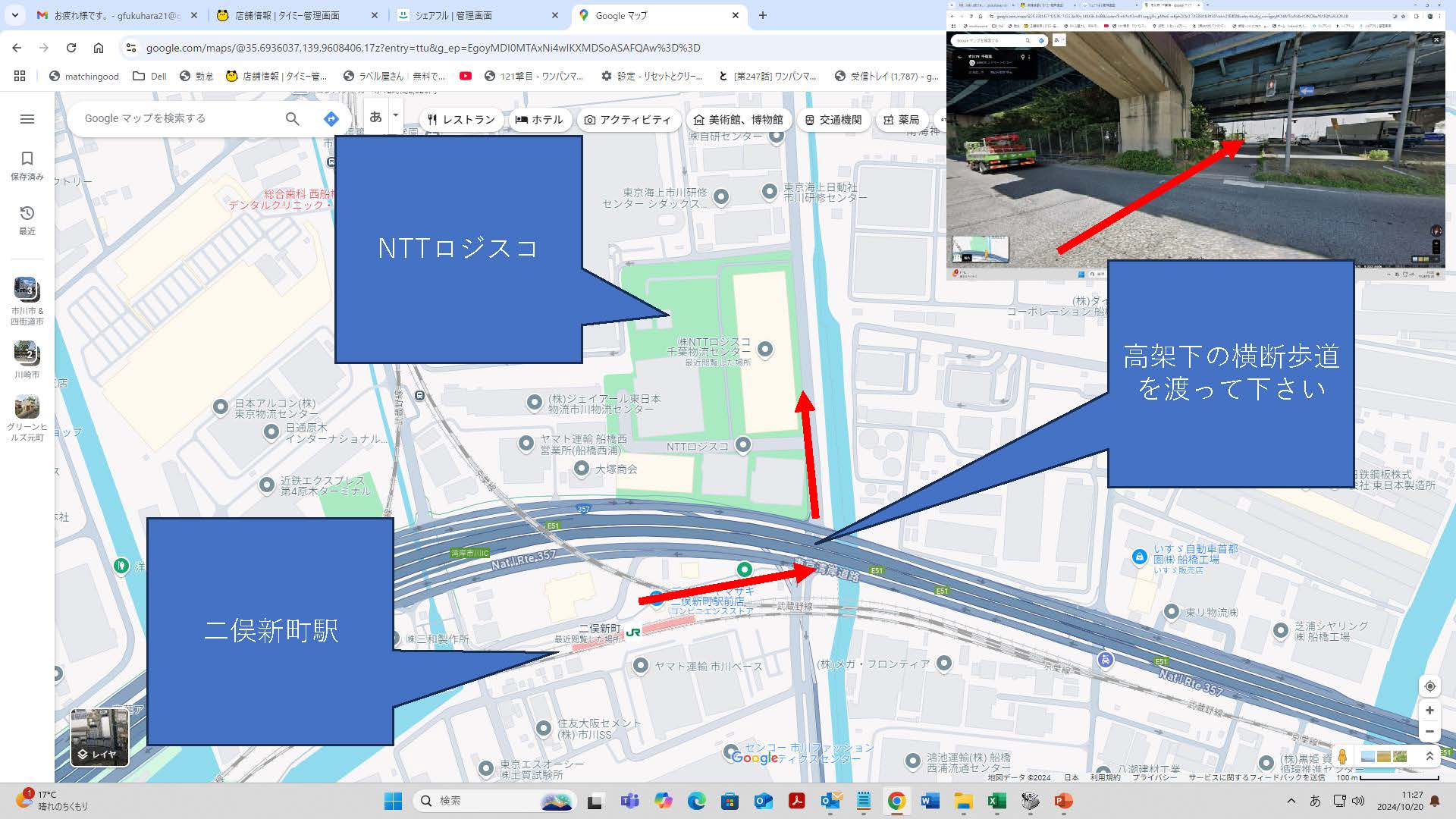Show hidden system tray icons chevron
The height and width of the screenshot is (819, 1456).
1291,801
